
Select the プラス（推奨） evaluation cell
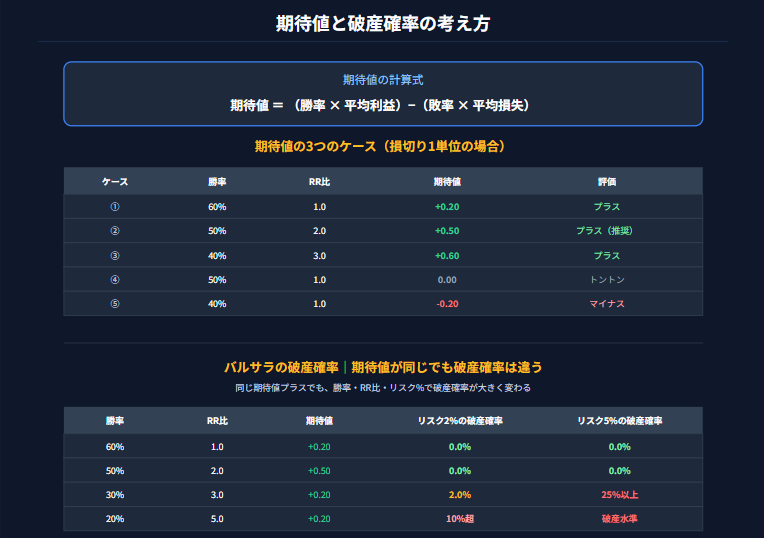point(606,231)
